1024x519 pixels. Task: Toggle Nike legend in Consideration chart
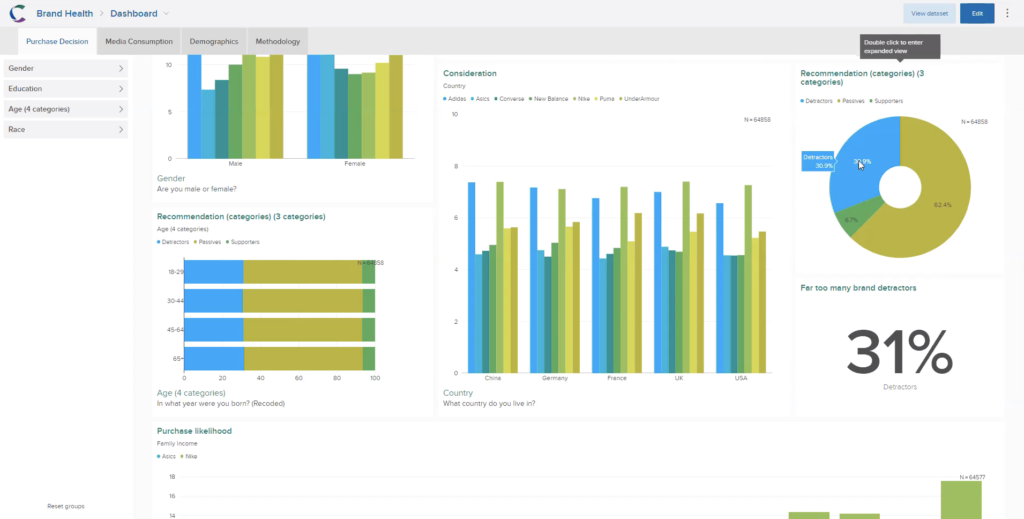click(x=581, y=99)
